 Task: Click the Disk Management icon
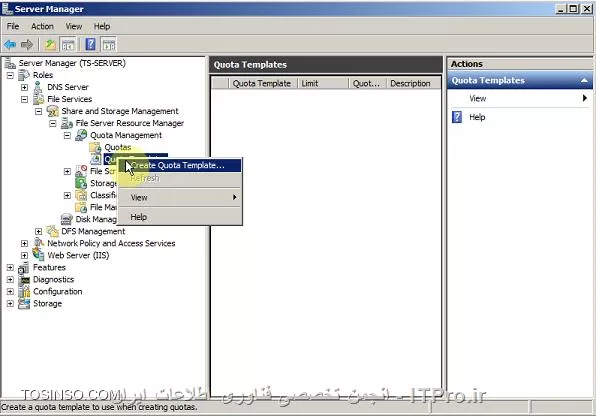coord(67,219)
